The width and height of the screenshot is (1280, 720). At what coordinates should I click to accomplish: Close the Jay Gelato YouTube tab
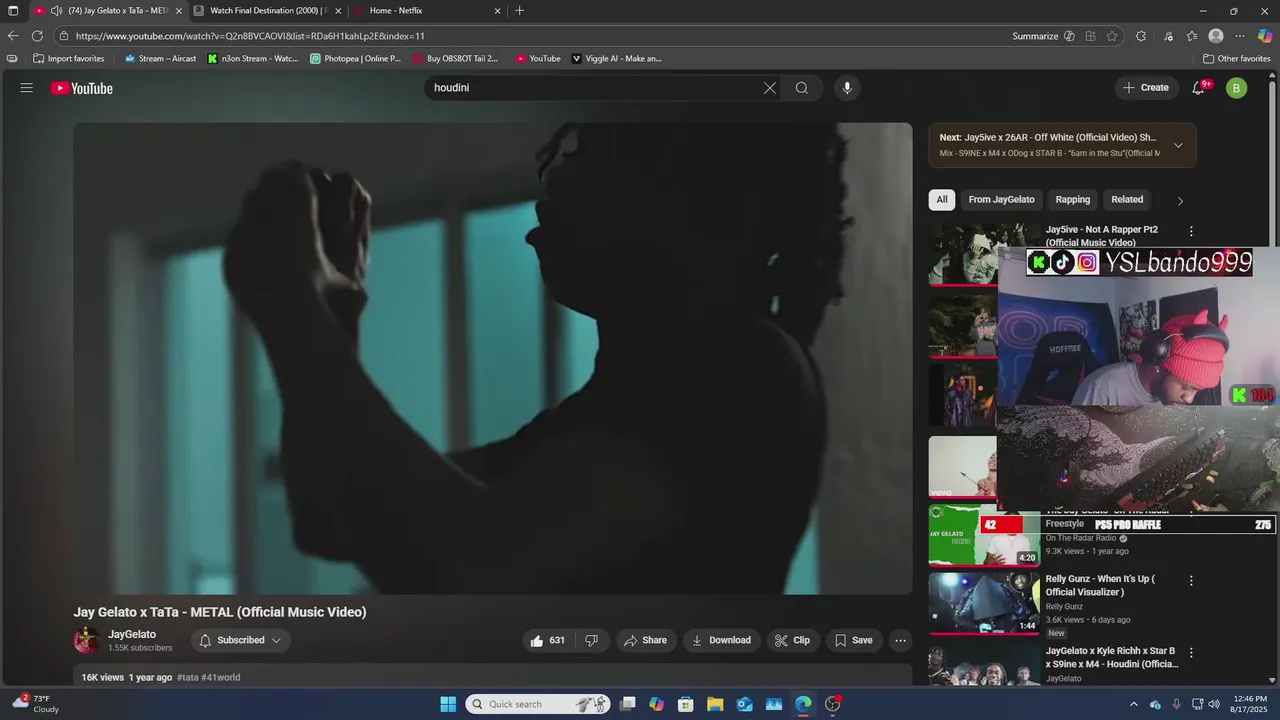(x=179, y=11)
